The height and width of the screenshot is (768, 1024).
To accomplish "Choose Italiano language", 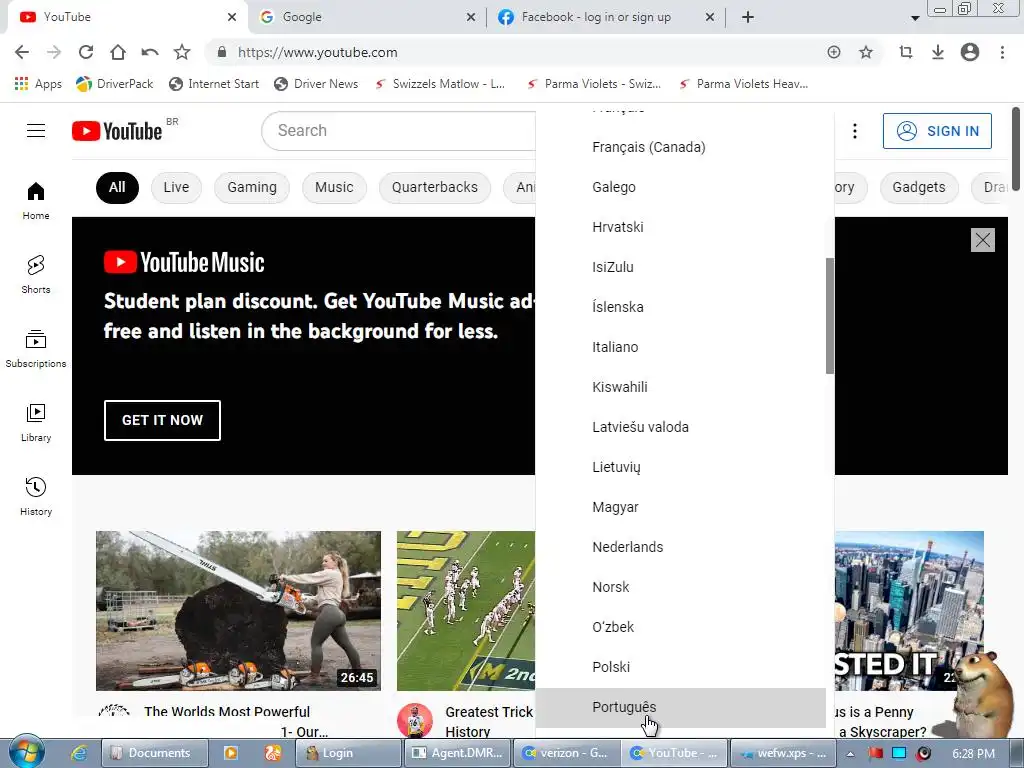I will (680, 347).
